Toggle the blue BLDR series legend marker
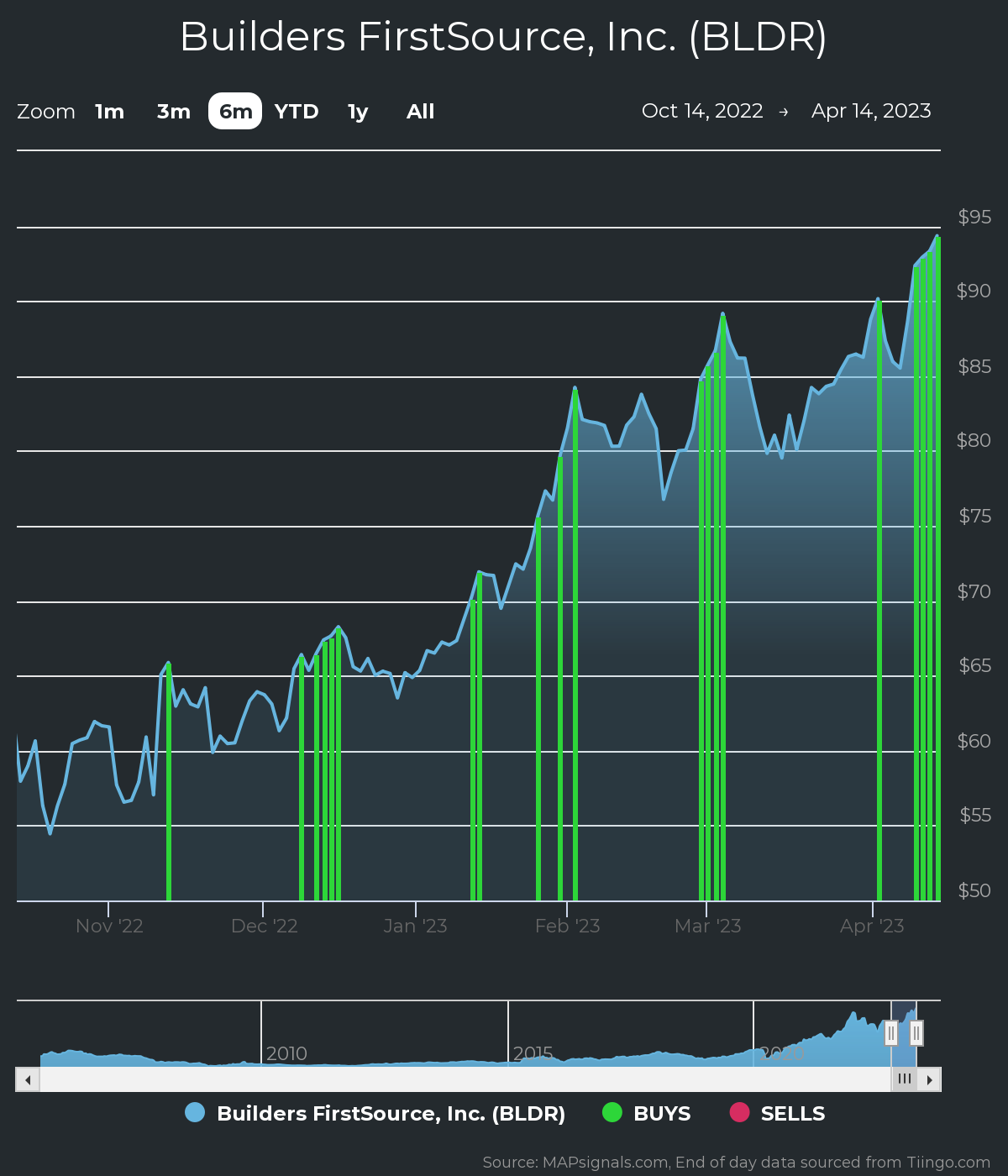The image size is (1008, 1176). coord(195,1112)
